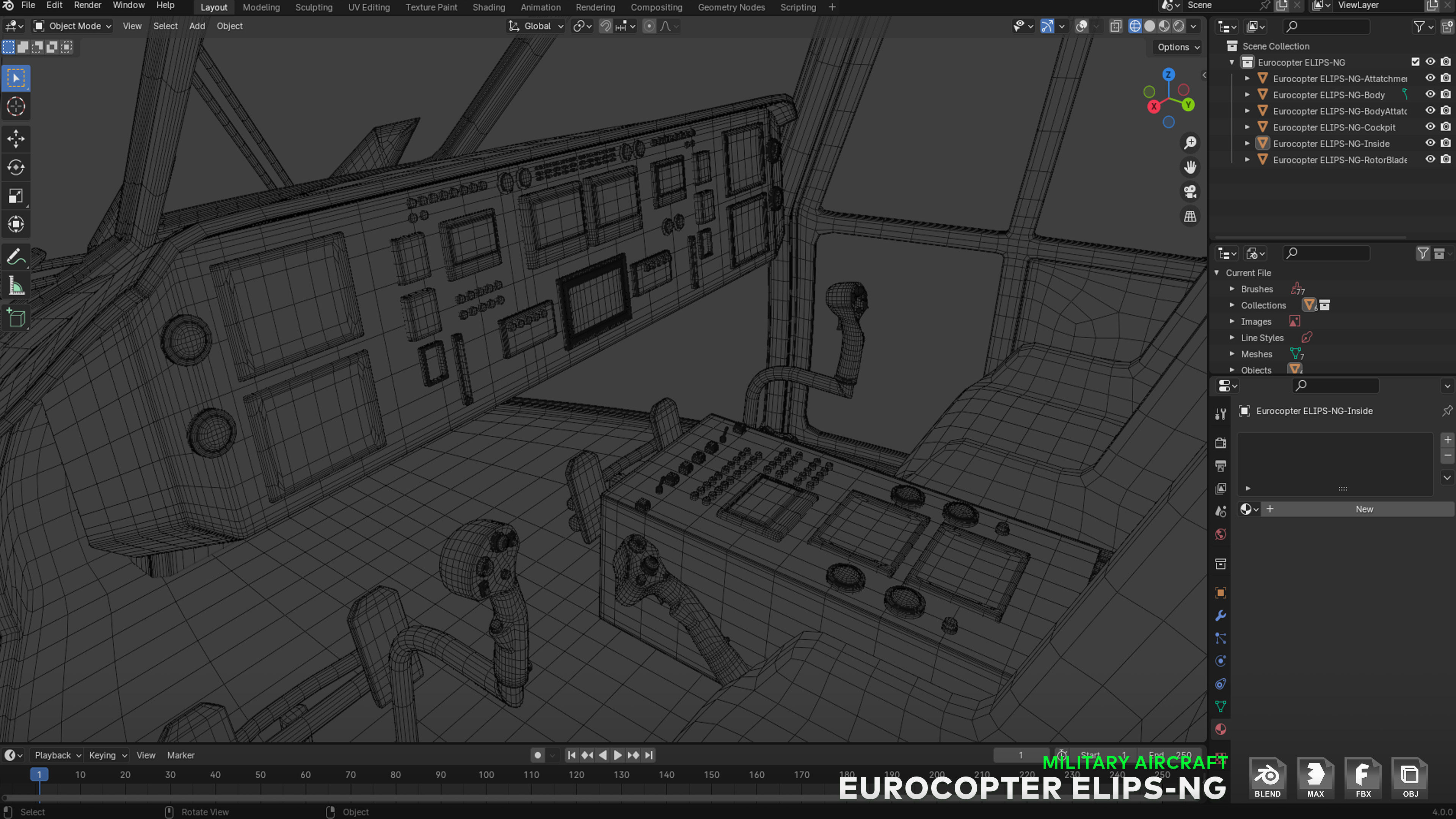Play the animation in timeline
The image size is (1456, 819).
point(617,755)
